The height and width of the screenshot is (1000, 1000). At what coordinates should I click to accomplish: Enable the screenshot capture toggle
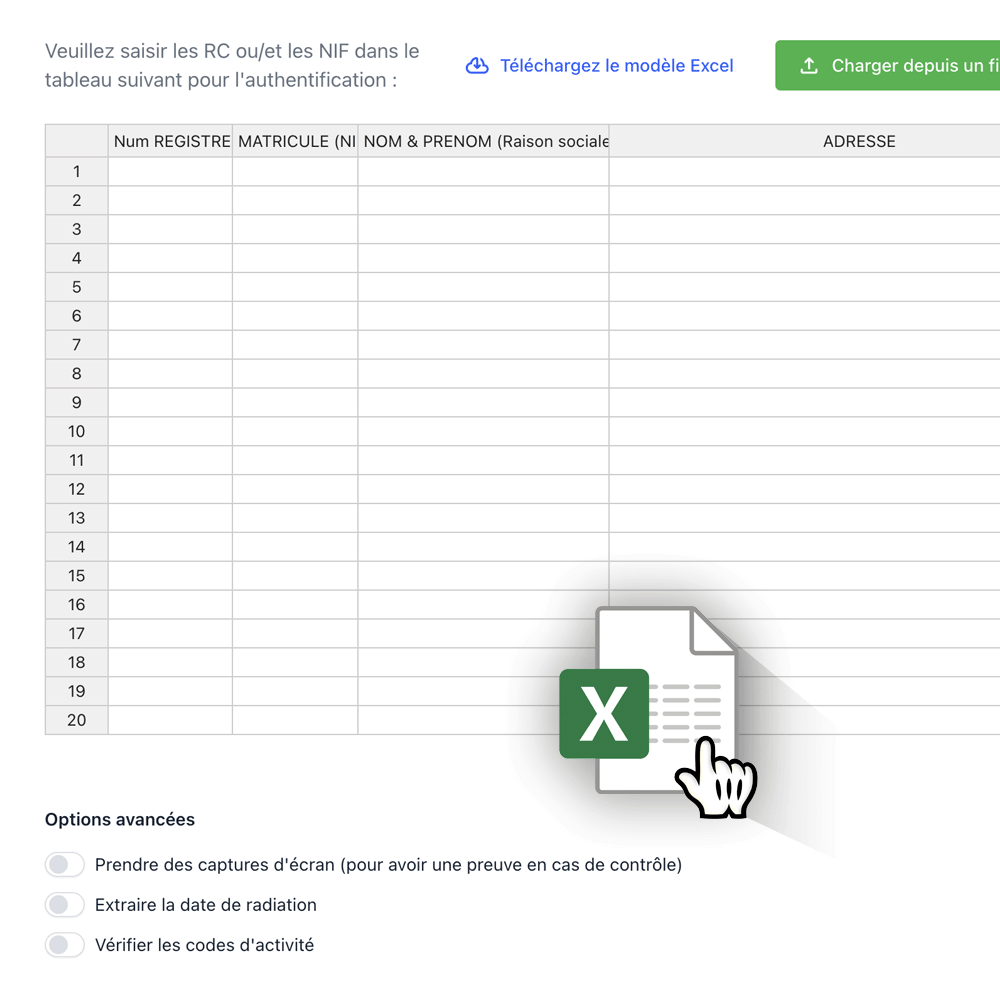pyautogui.click(x=64, y=865)
